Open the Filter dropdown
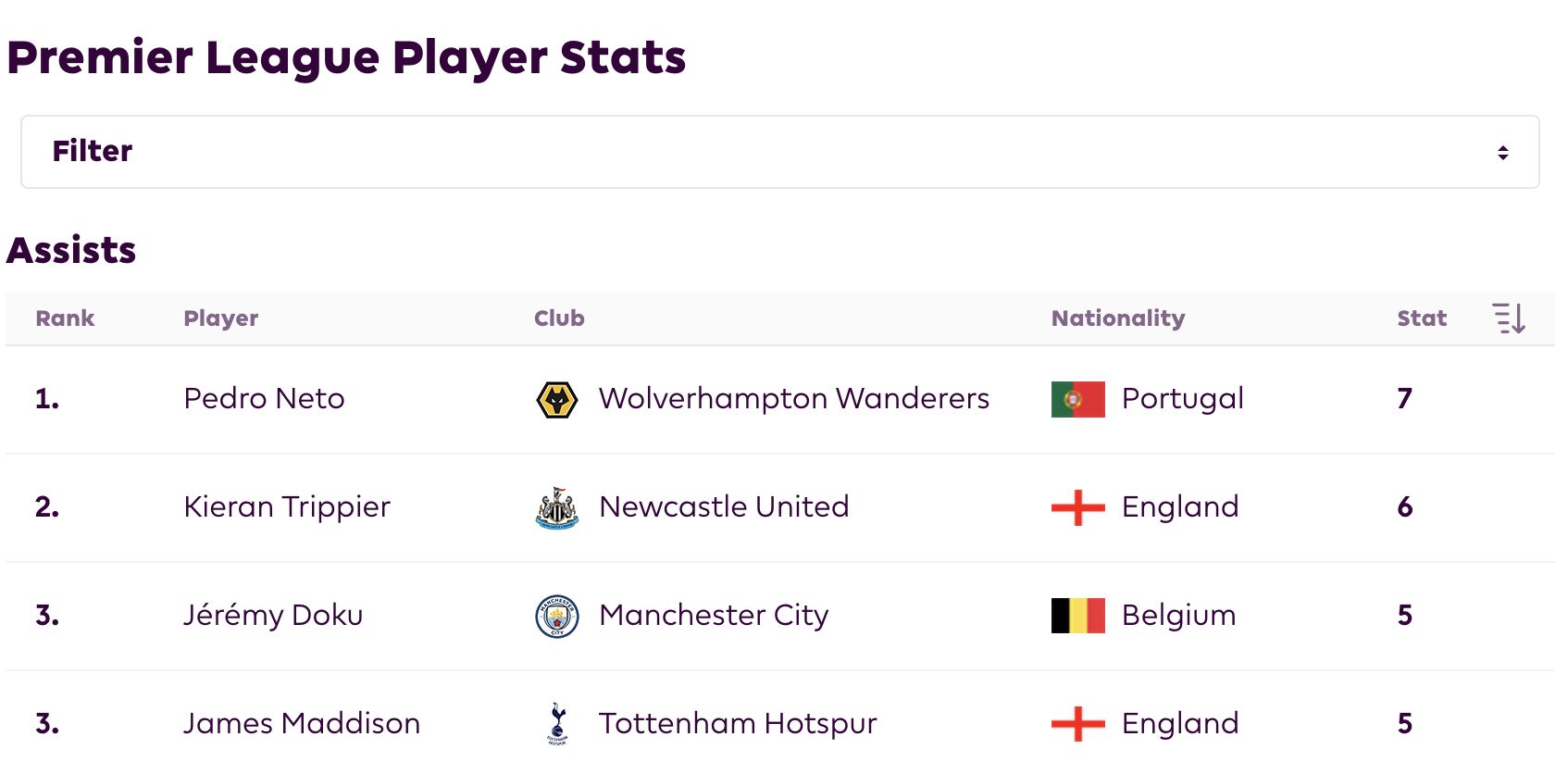This screenshot has height=774, width=1568. (779, 152)
